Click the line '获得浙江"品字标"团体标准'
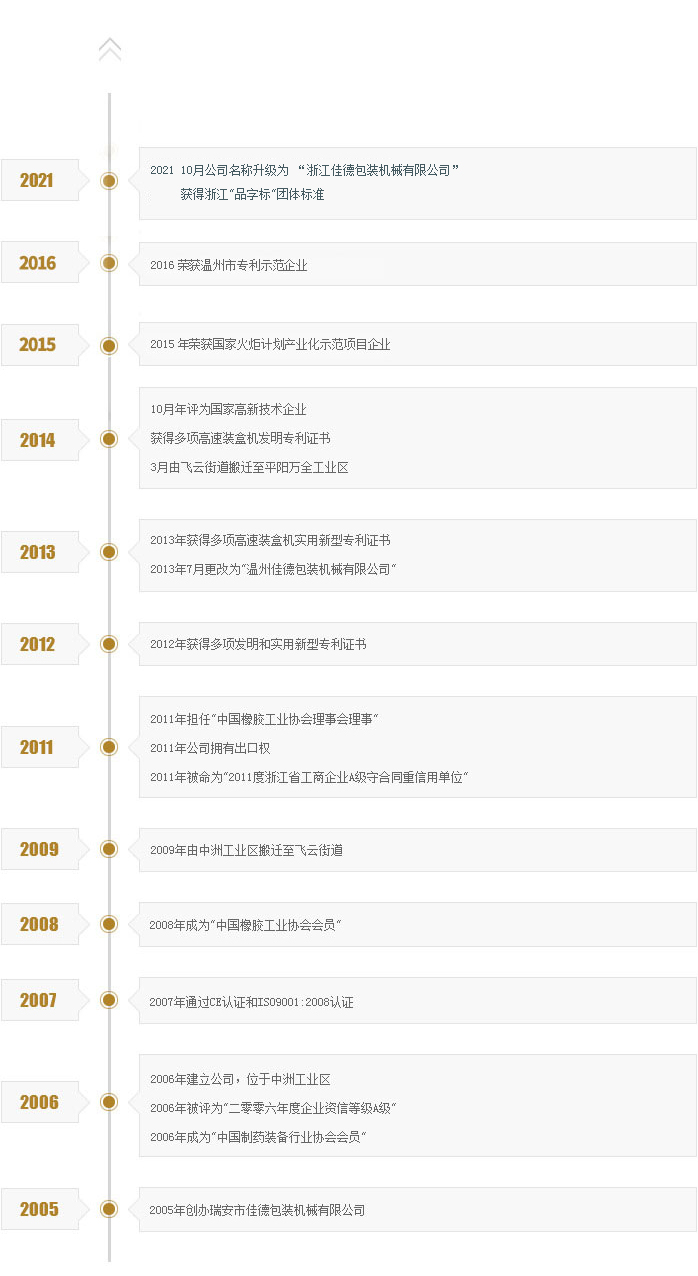The height and width of the screenshot is (1276, 698). [252, 194]
